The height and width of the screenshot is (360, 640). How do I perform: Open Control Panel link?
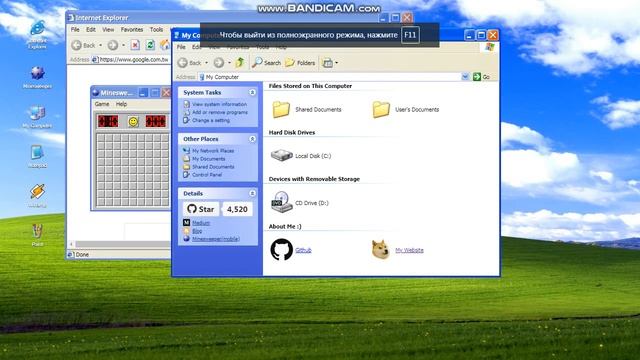click(207, 175)
